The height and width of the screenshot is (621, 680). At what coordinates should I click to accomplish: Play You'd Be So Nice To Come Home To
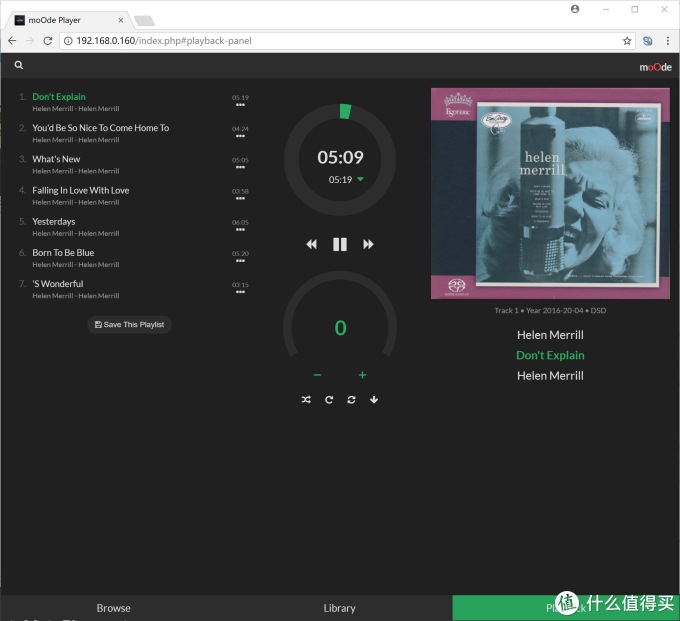point(101,128)
